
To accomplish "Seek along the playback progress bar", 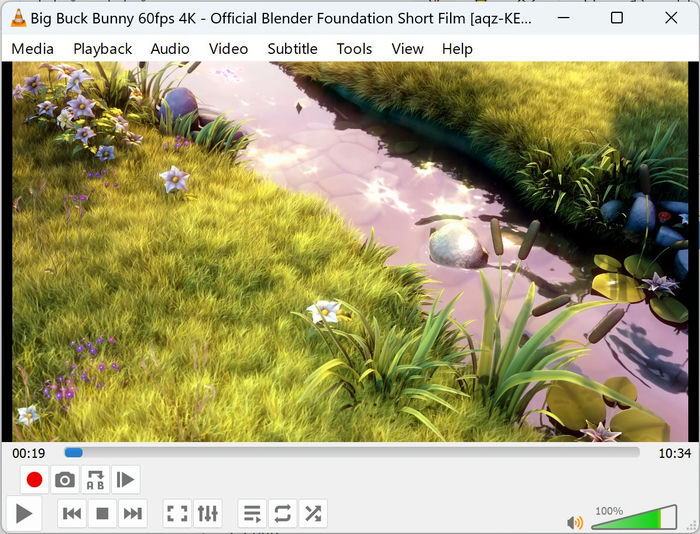I will tap(352, 453).
